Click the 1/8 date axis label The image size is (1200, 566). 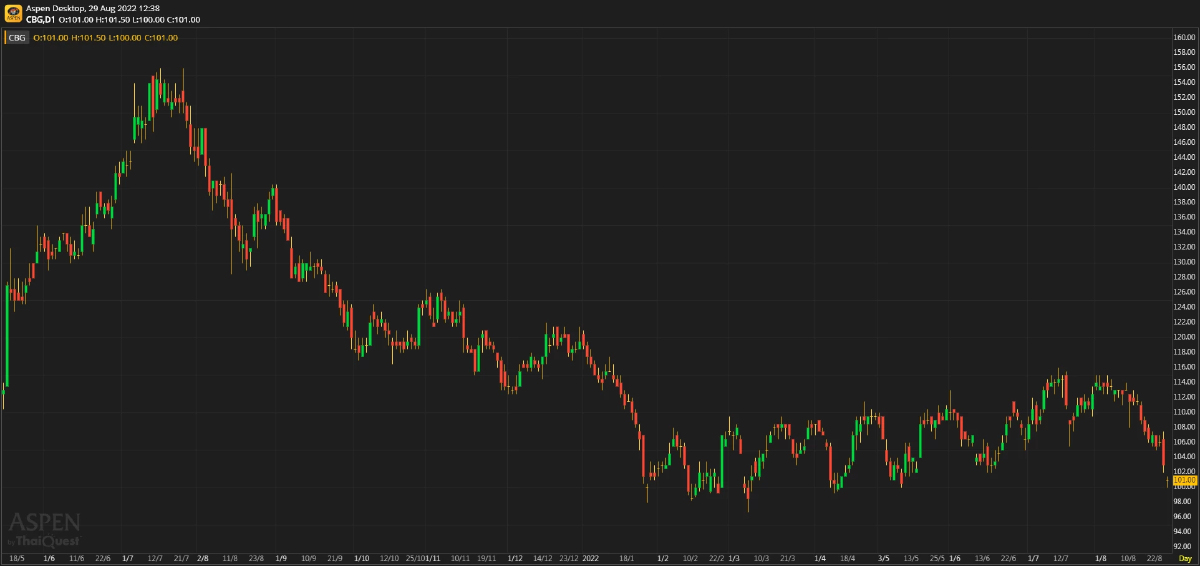coord(1100,559)
